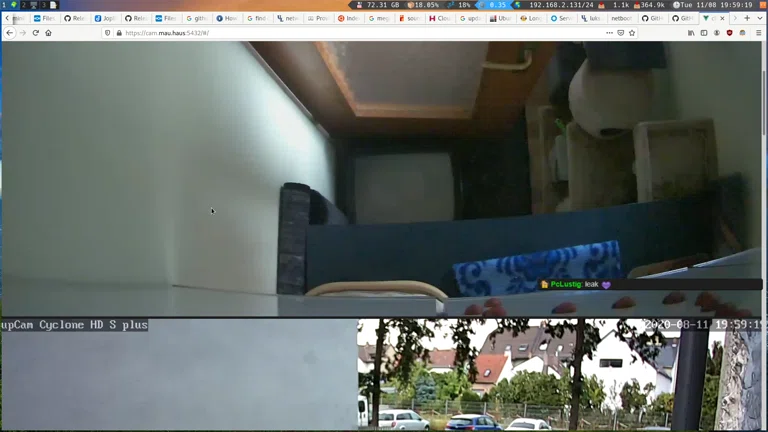Viewport: 768px width, 432px height.
Task: Save page to Pocket
Action: (x=621, y=33)
